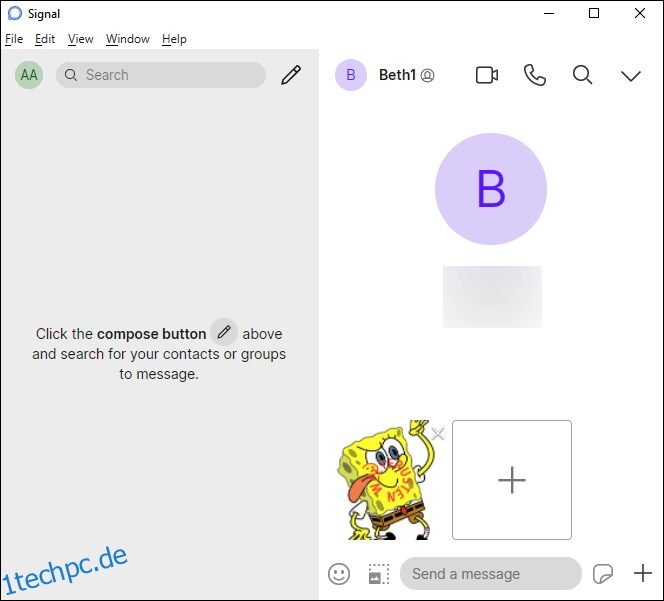Open the File menu

click(x=14, y=39)
